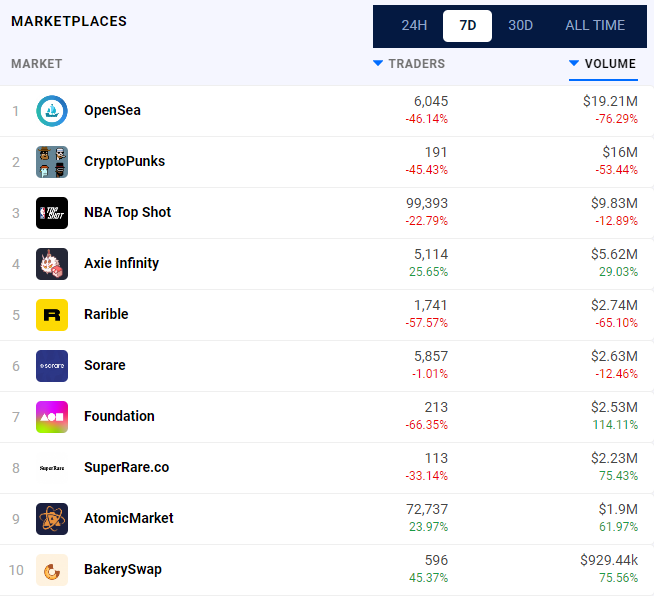Screen dimensions: 654x596
Task: Click the Rarible logo icon
Action: 52,315
